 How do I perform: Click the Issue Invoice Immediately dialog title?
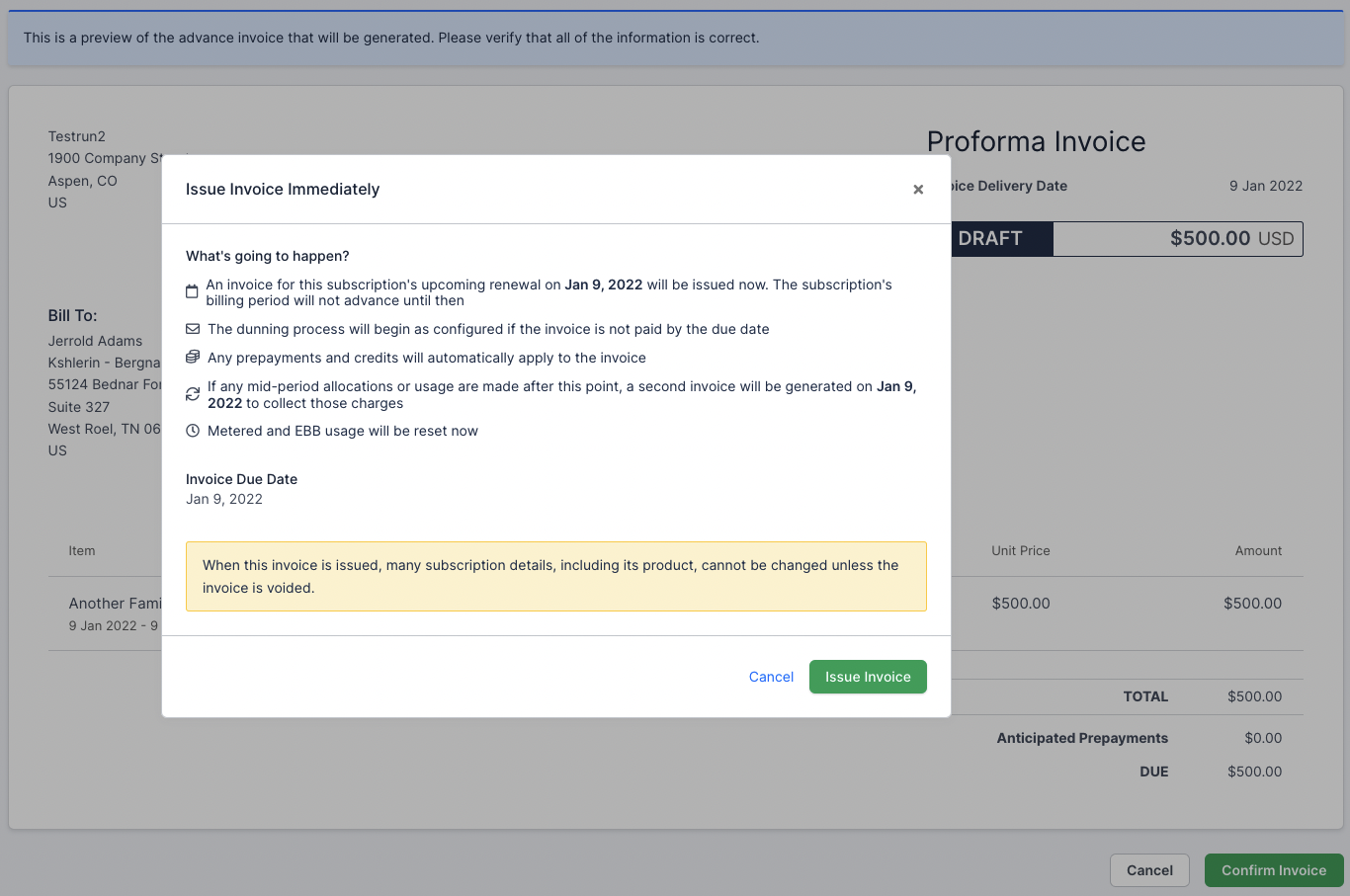(283, 189)
